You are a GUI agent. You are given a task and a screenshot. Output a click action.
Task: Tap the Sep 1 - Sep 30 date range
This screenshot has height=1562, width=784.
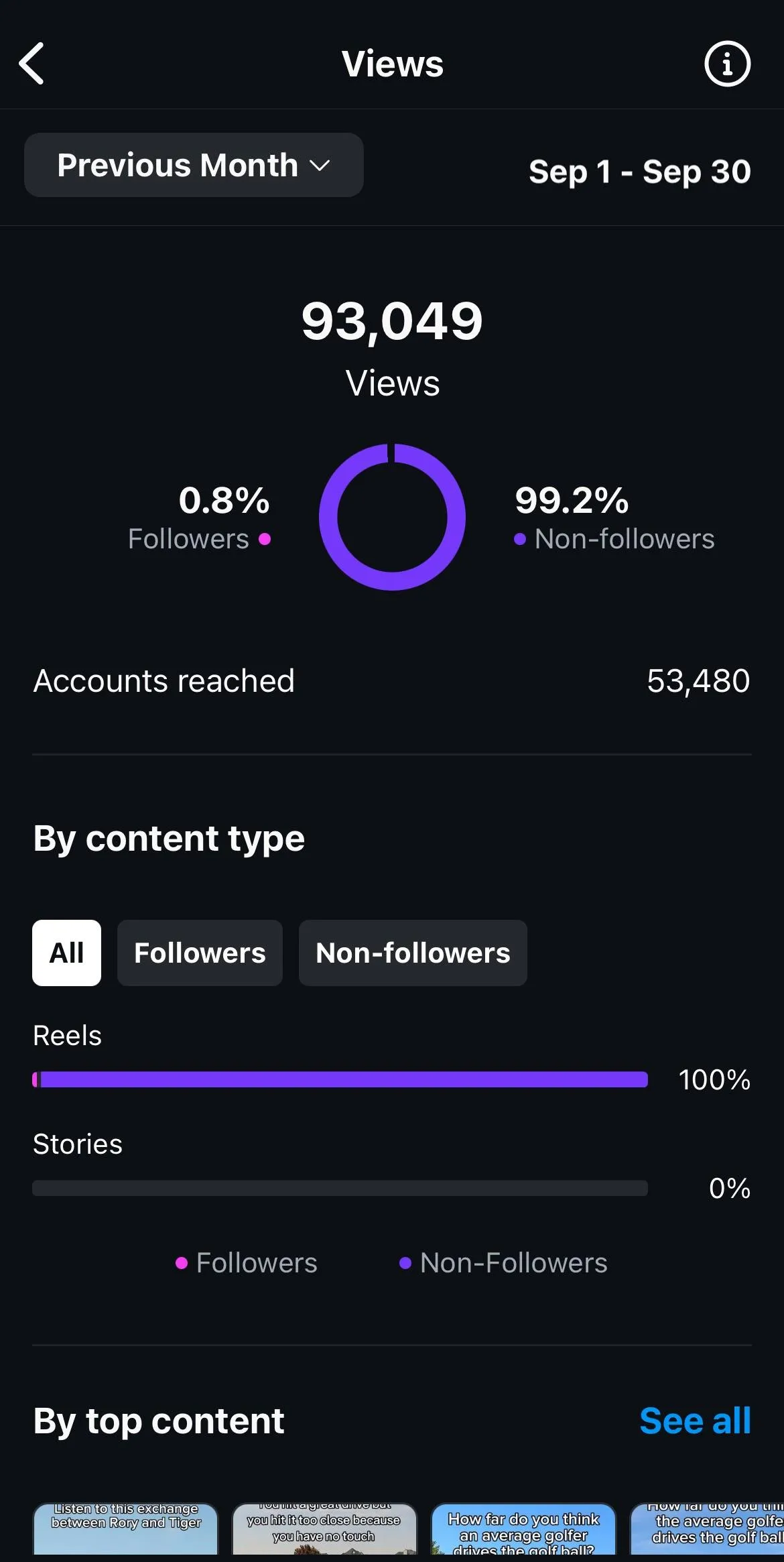click(639, 172)
